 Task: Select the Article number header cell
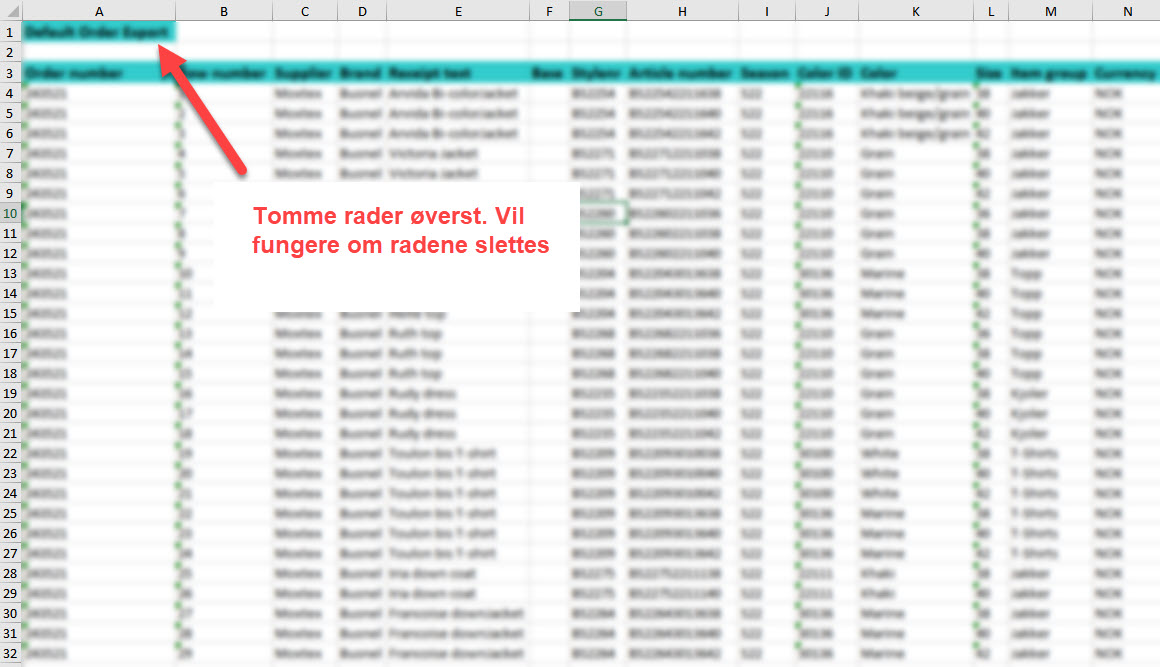682,73
